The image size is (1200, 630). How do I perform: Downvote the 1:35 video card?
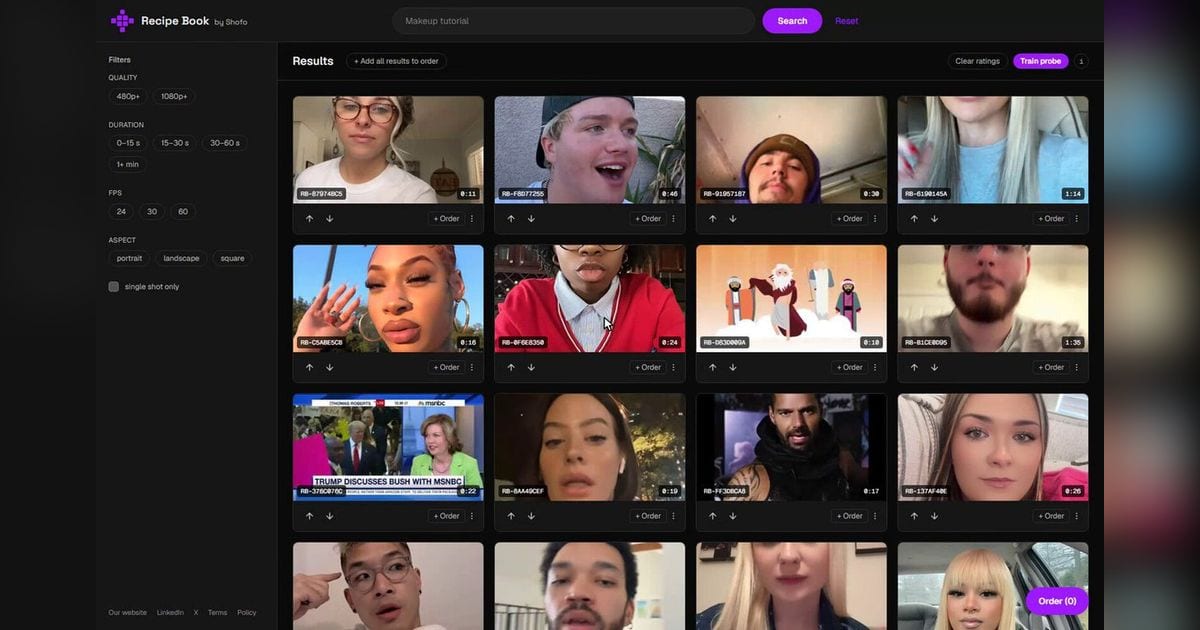click(x=934, y=367)
